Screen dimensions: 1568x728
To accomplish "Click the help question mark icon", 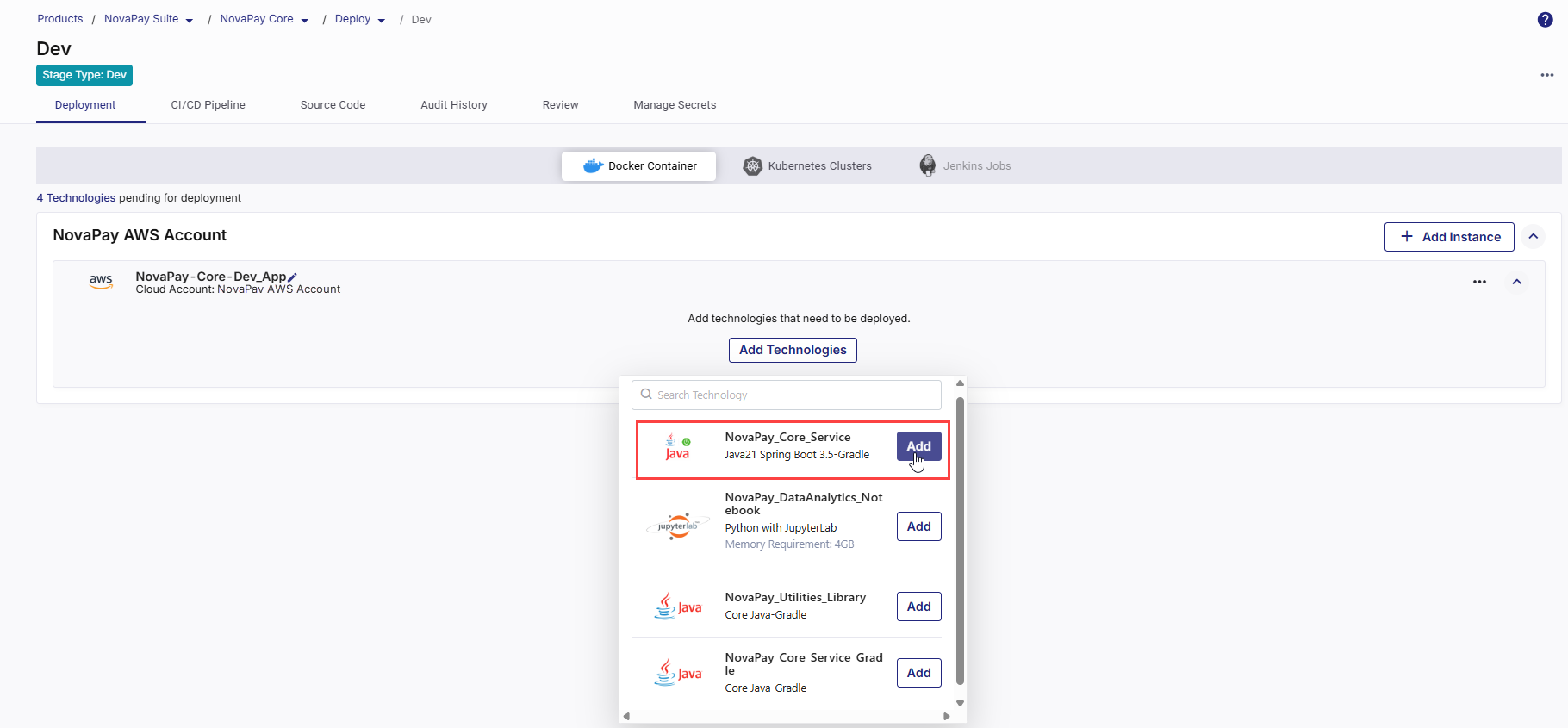I will pyautogui.click(x=1545, y=20).
